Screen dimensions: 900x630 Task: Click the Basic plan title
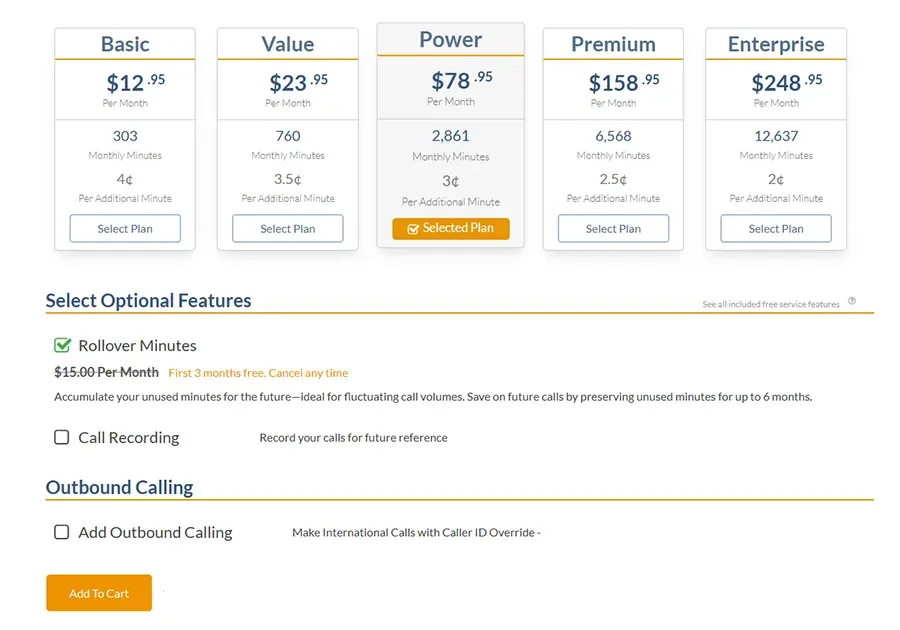click(125, 44)
